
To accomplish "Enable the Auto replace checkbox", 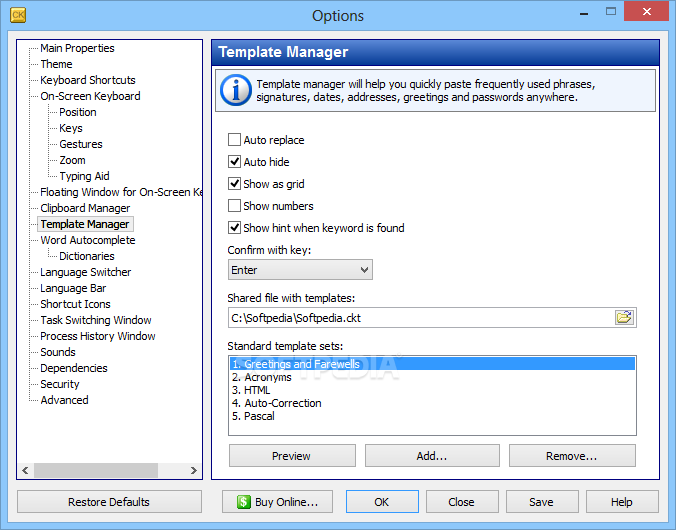I will (234, 140).
